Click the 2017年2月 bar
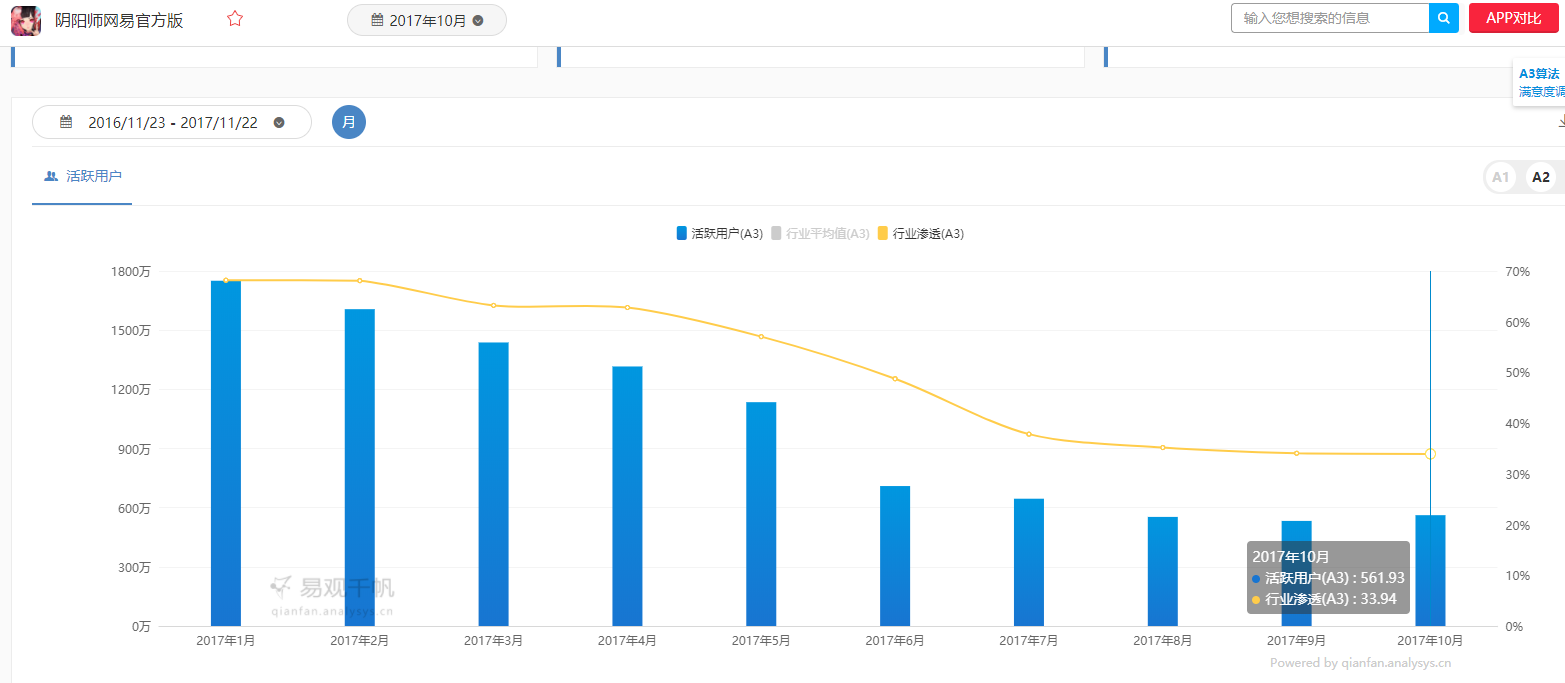Viewport: 1565px width, 683px height. (360, 467)
